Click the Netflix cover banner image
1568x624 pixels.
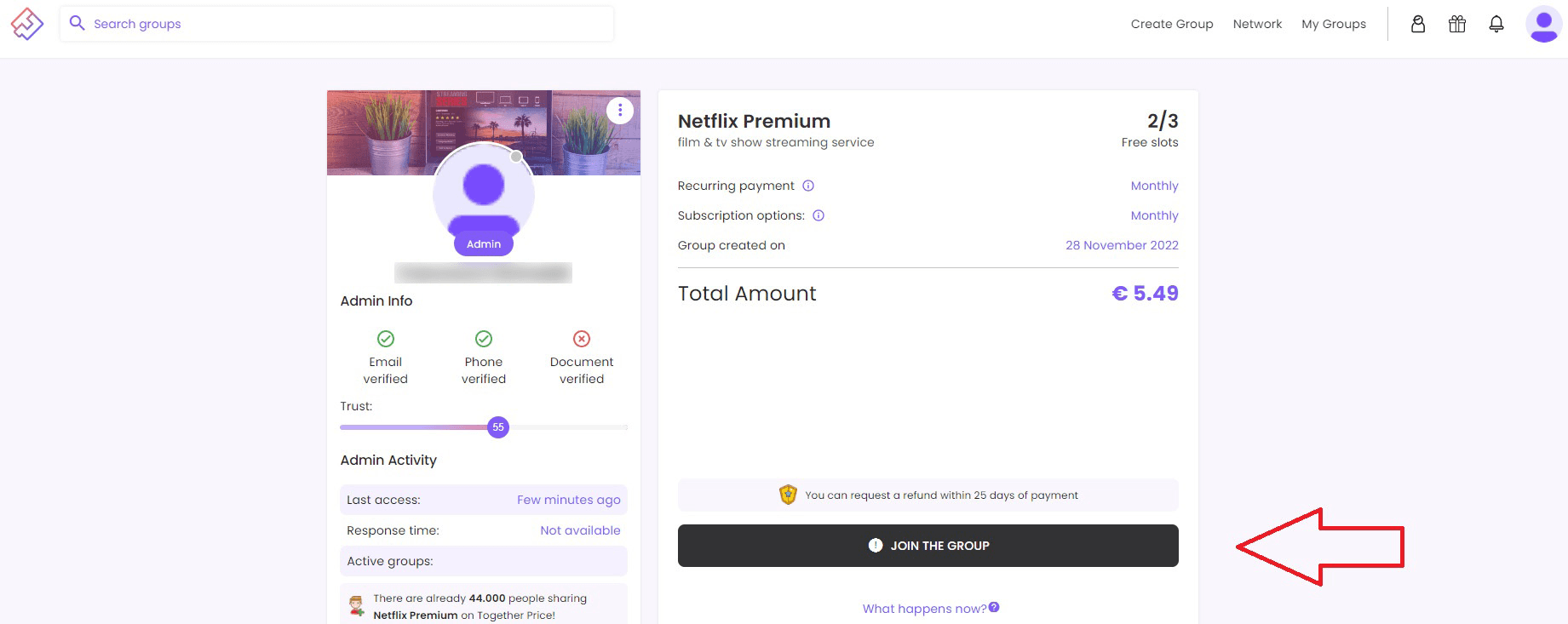[484, 133]
